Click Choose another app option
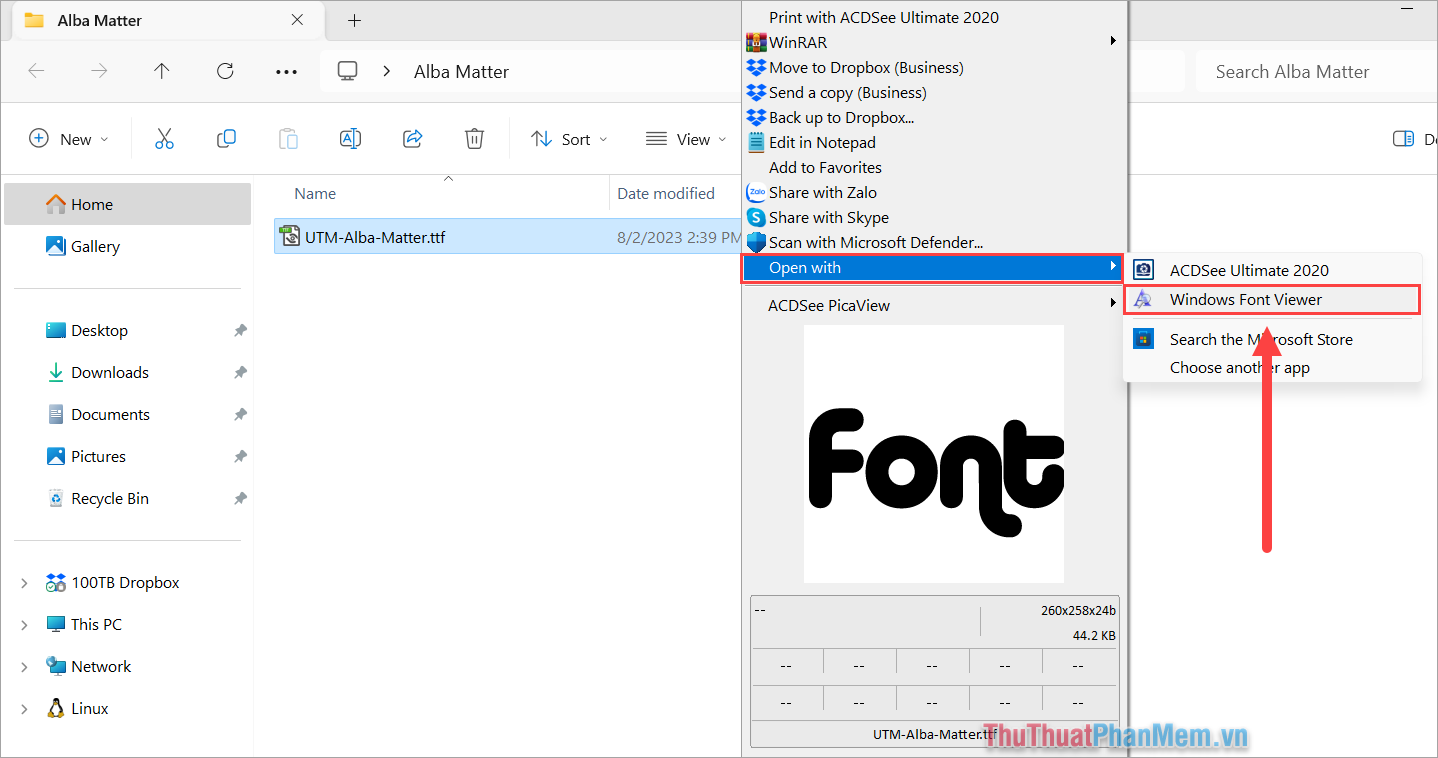 point(1239,367)
